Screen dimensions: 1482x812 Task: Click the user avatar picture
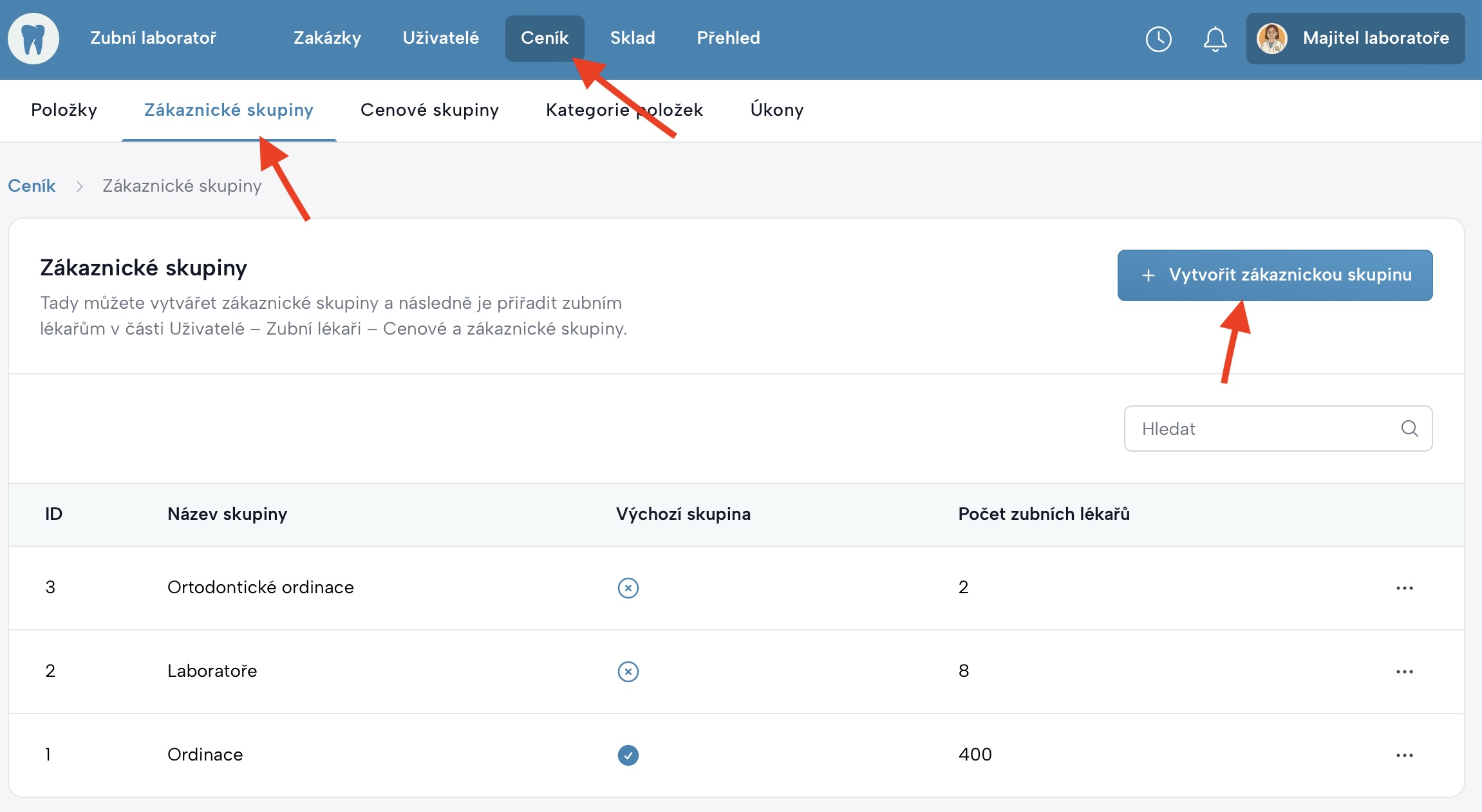tap(1271, 39)
